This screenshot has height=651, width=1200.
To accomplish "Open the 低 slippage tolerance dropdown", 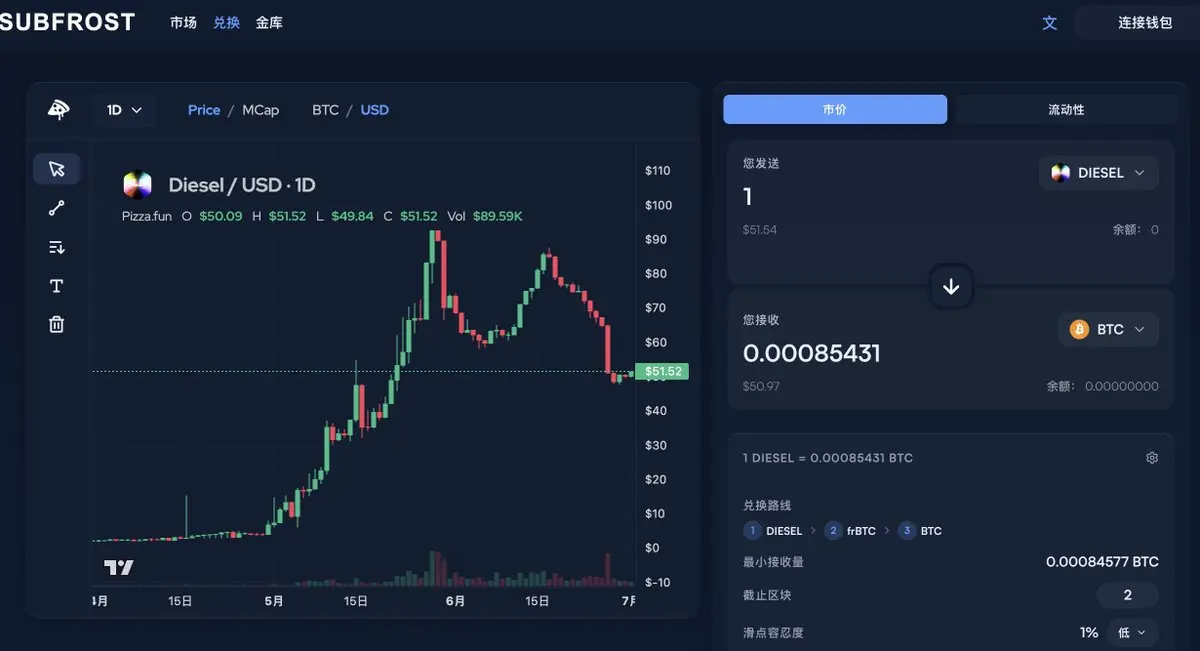I will [1133, 632].
